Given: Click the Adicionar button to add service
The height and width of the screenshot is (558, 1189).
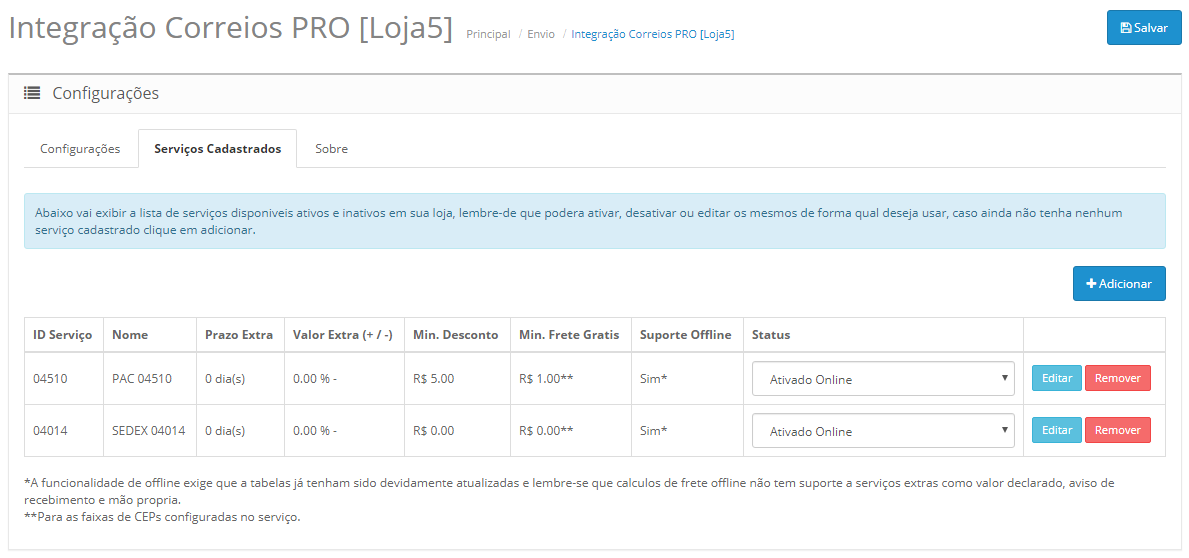Looking at the screenshot, I should [1119, 284].
